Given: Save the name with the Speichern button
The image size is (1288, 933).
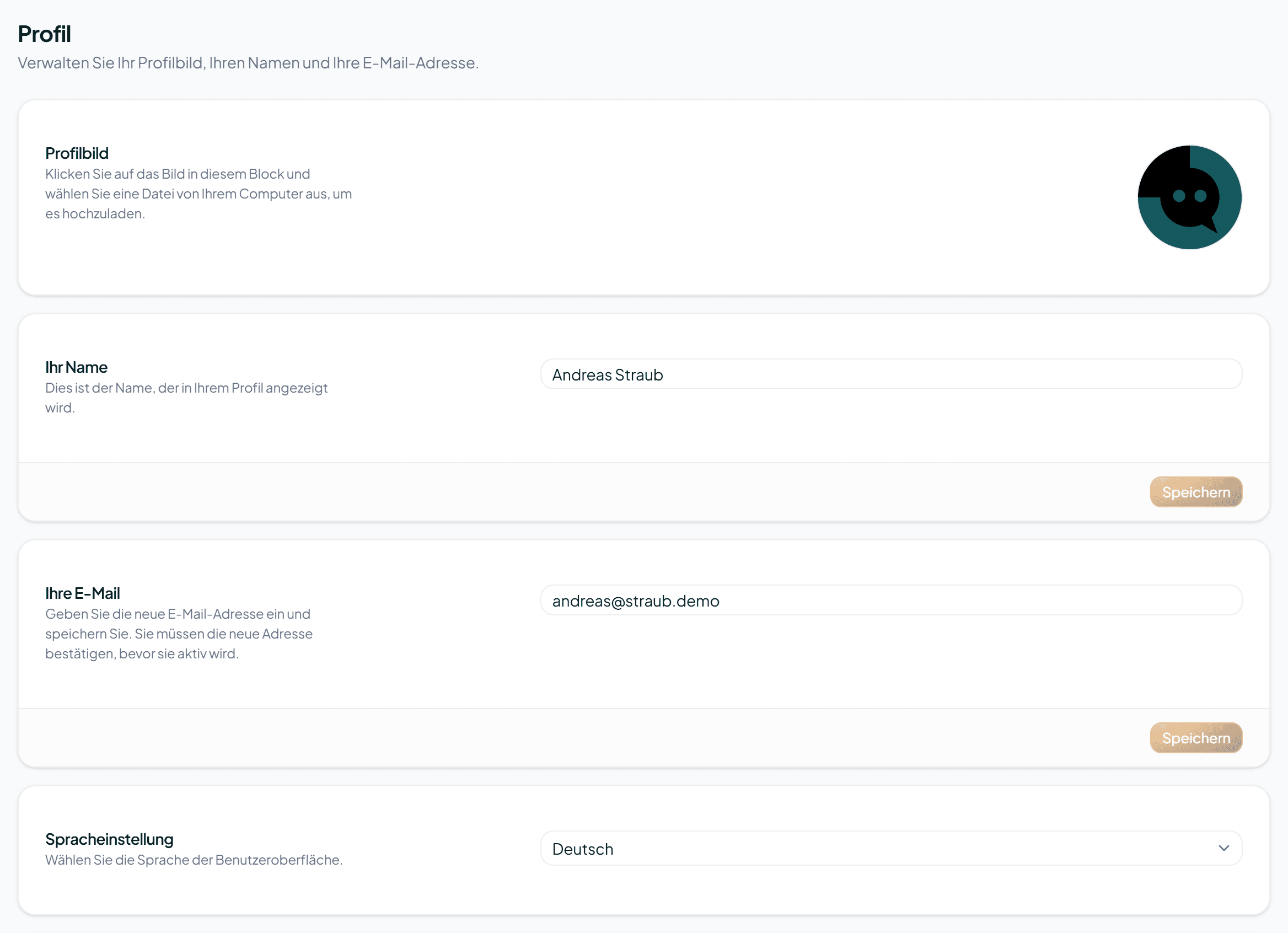Looking at the screenshot, I should click(1195, 492).
